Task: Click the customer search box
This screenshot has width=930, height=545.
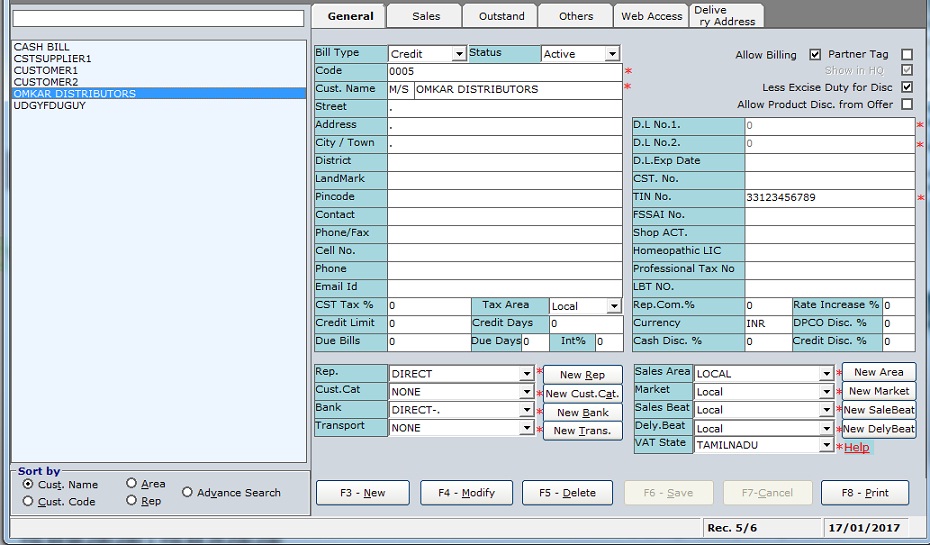Action: (x=158, y=19)
